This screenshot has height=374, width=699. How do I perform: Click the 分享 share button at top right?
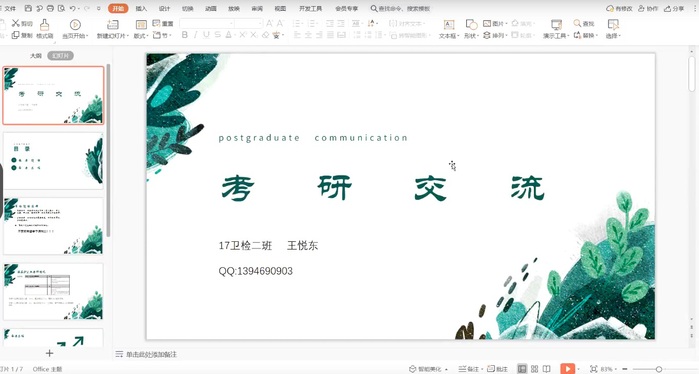tap(674, 8)
